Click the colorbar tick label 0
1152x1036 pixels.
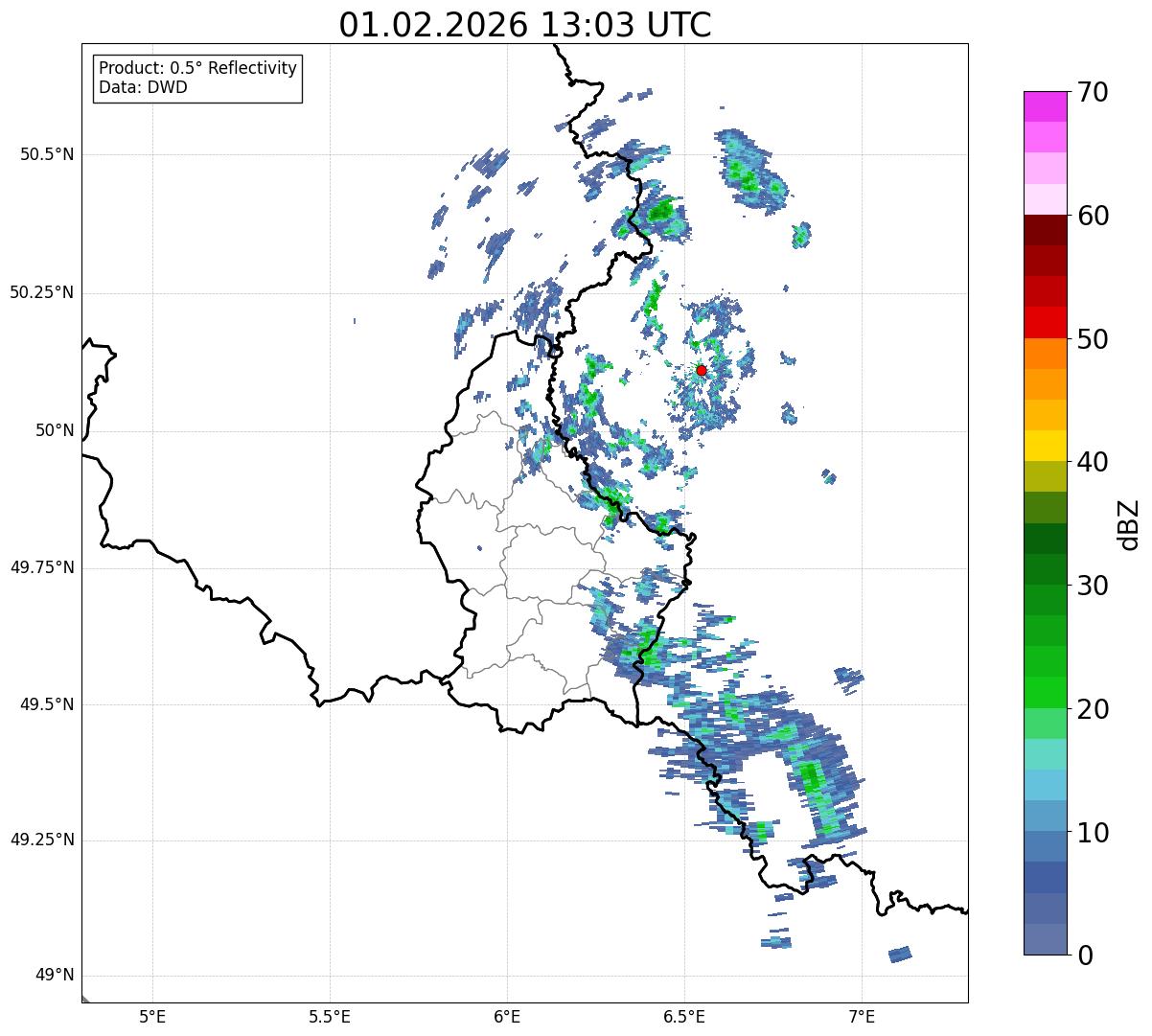coord(1087,955)
